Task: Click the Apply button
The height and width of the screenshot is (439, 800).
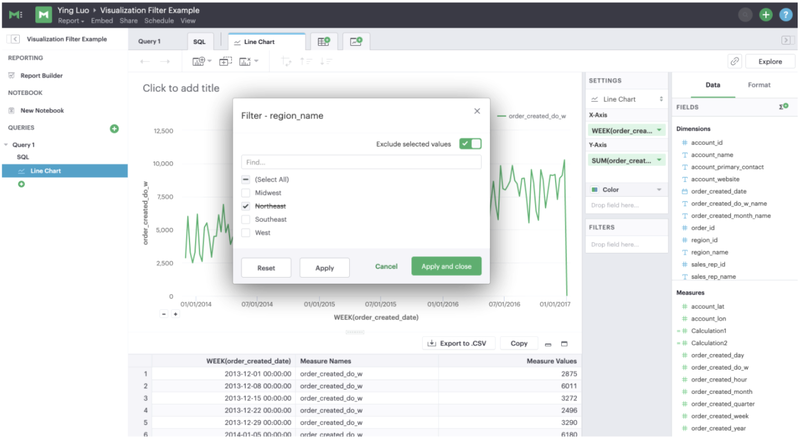Action: tap(324, 267)
